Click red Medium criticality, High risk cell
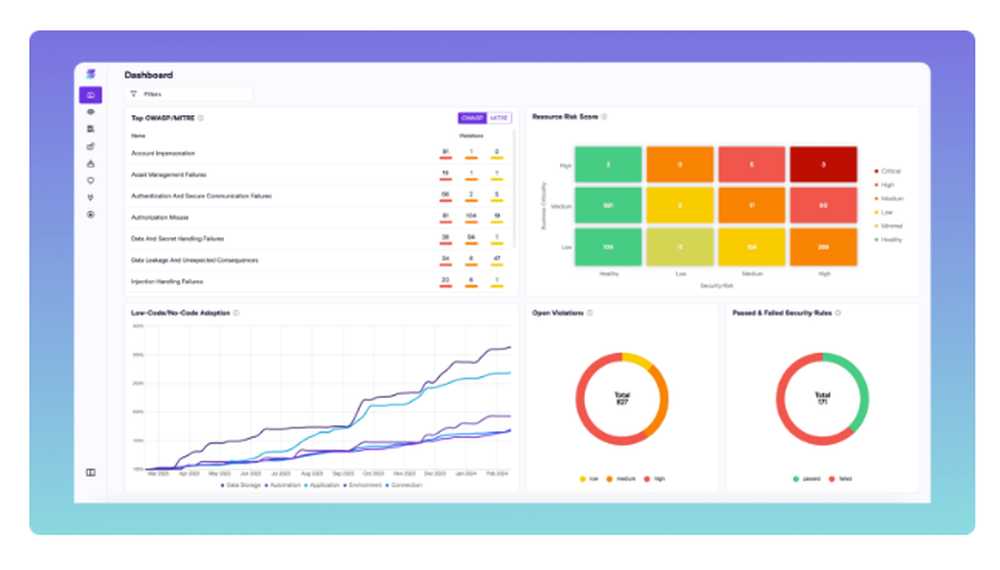 823,205
